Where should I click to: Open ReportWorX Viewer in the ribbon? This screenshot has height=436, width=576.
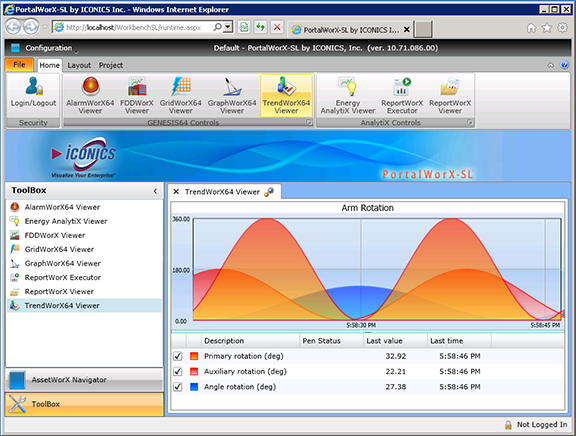coord(450,95)
